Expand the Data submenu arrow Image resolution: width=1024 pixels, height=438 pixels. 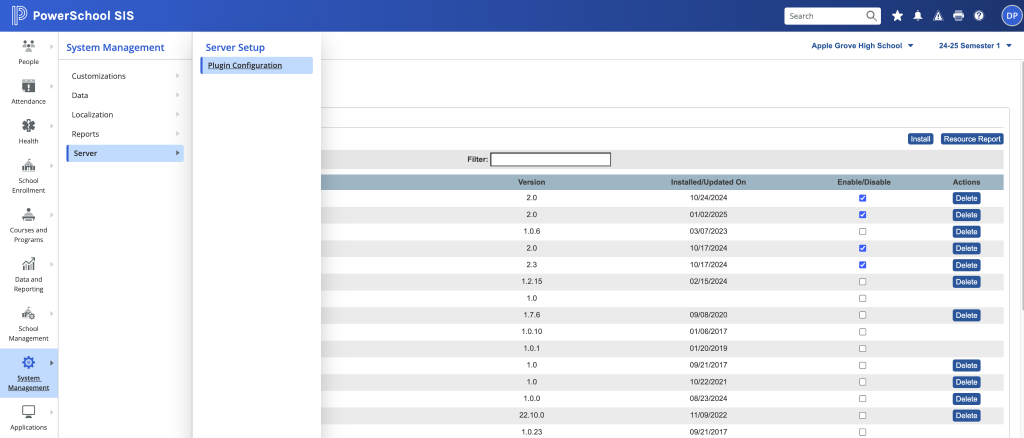pyautogui.click(x=178, y=95)
